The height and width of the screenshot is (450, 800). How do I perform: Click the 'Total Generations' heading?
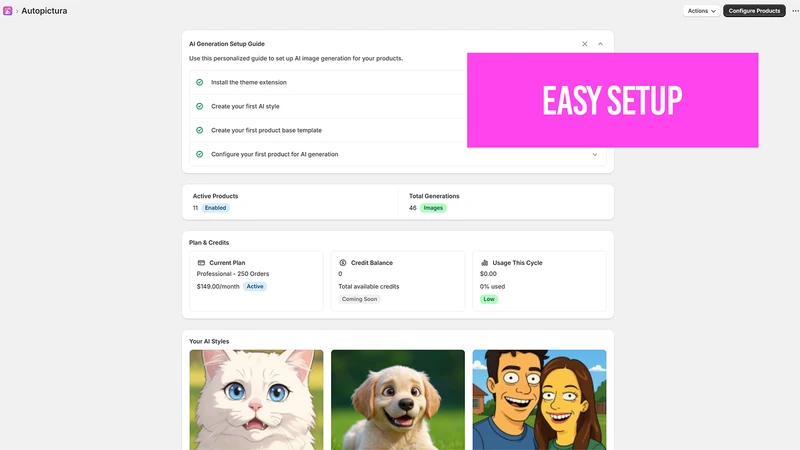(x=434, y=196)
